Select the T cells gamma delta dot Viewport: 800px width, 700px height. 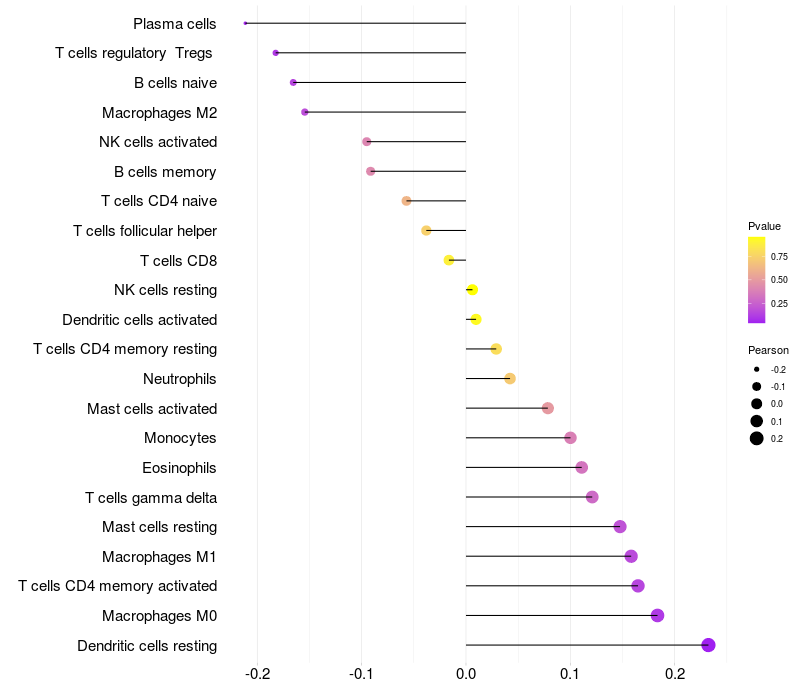(x=592, y=497)
